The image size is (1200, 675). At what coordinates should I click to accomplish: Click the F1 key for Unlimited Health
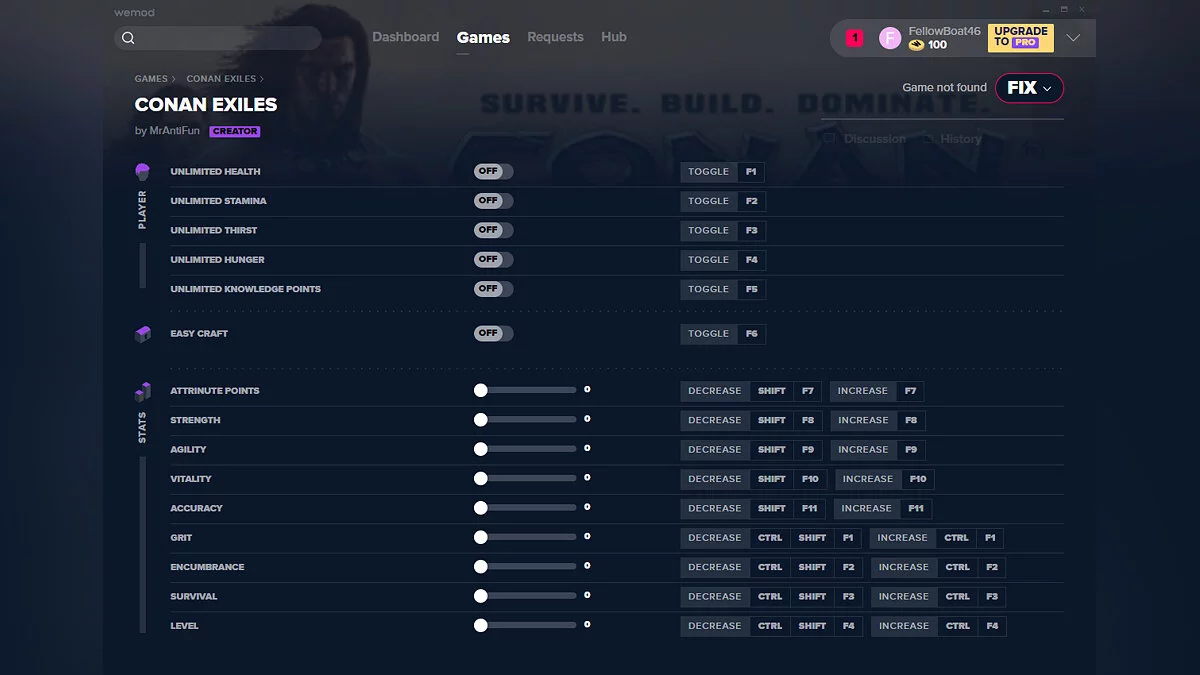point(751,172)
